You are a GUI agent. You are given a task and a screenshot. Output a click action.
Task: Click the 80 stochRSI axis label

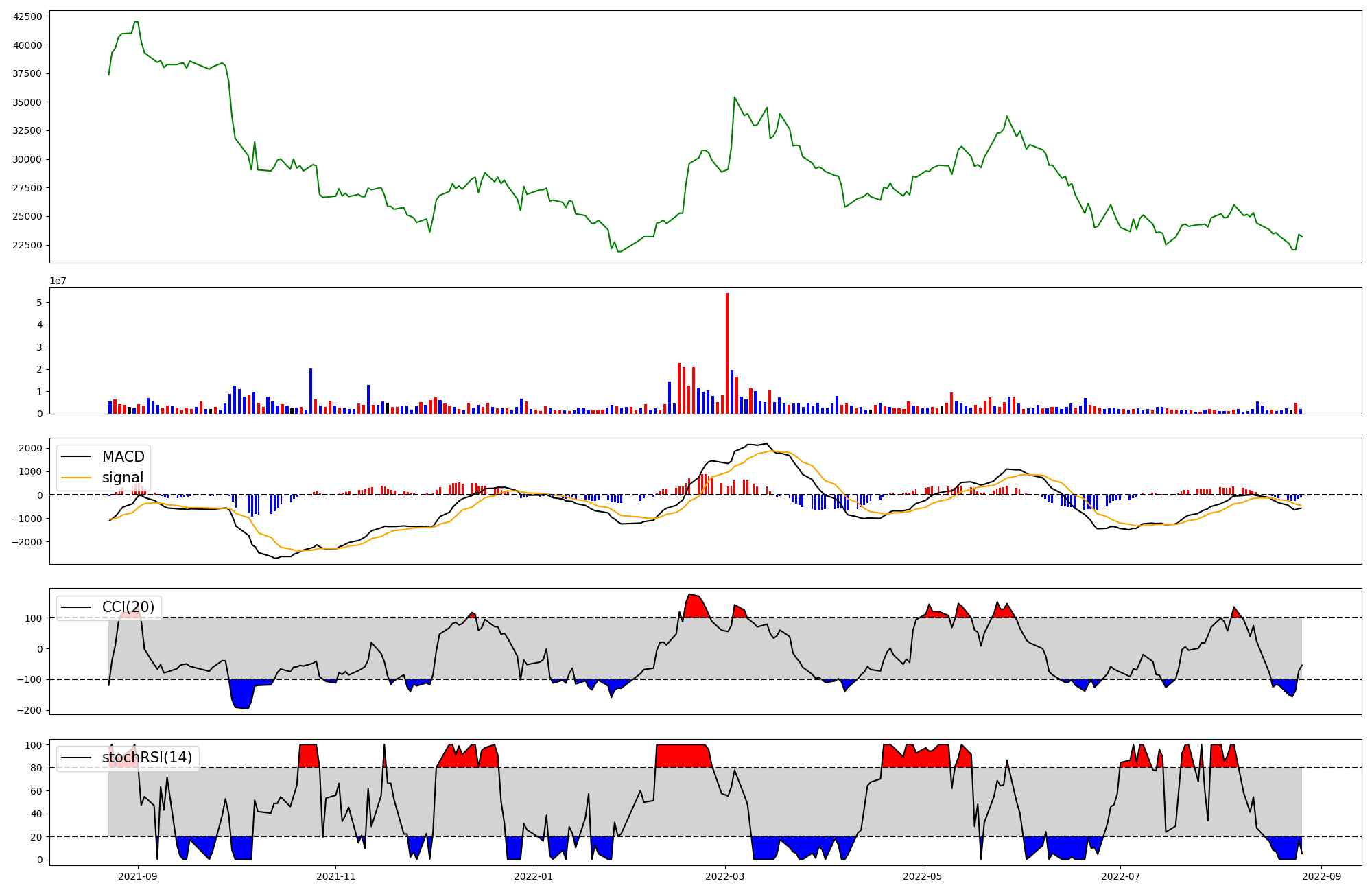pos(37,768)
